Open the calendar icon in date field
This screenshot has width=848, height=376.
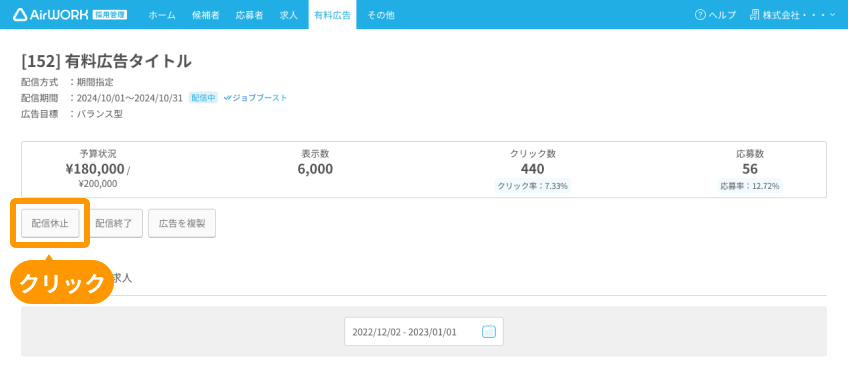pos(488,332)
